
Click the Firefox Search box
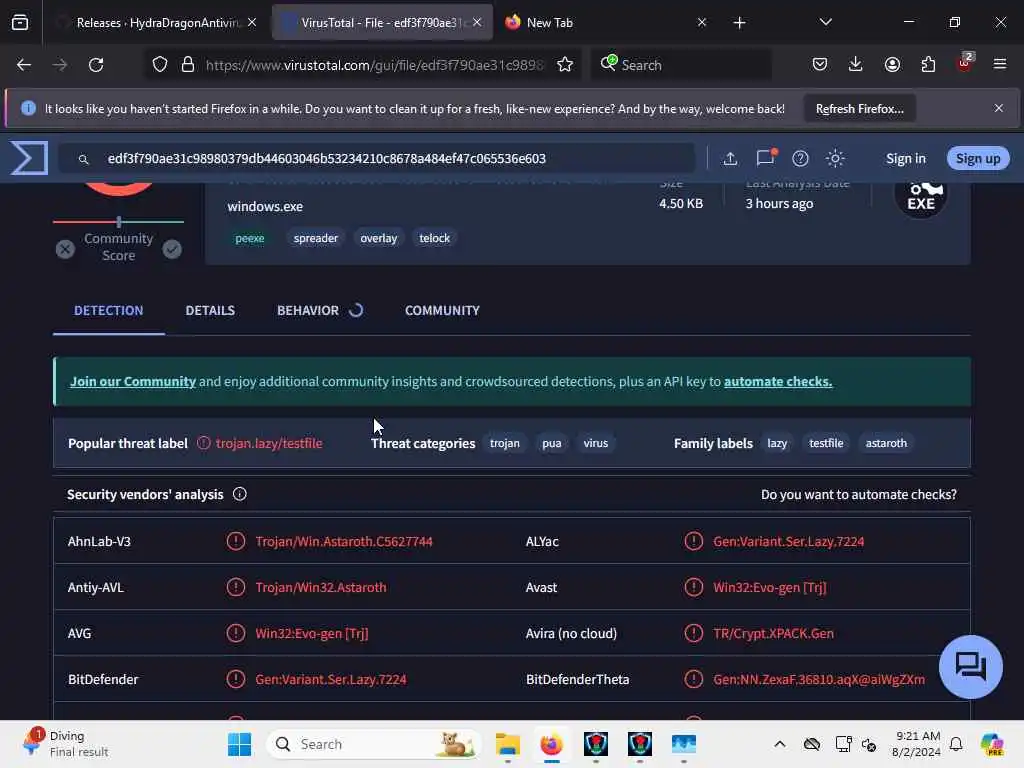coord(680,65)
